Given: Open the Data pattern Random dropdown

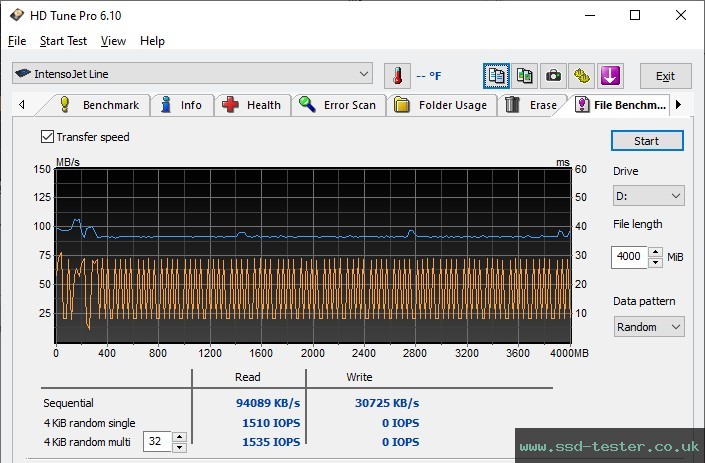Looking at the screenshot, I should pyautogui.click(x=648, y=327).
